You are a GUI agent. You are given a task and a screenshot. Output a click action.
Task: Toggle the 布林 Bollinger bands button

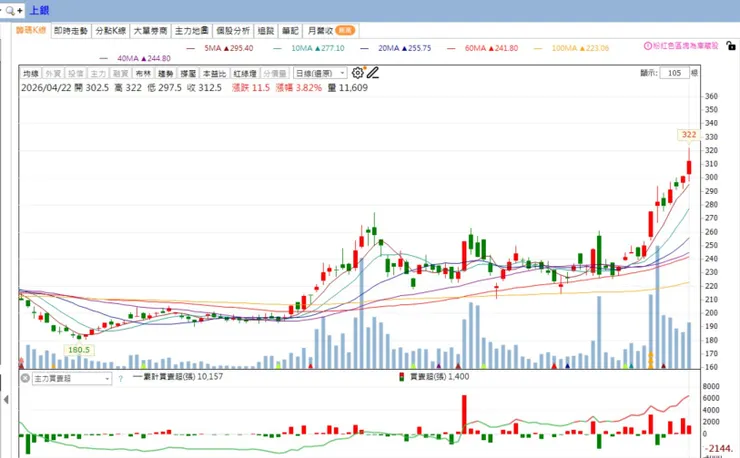point(143,73)
